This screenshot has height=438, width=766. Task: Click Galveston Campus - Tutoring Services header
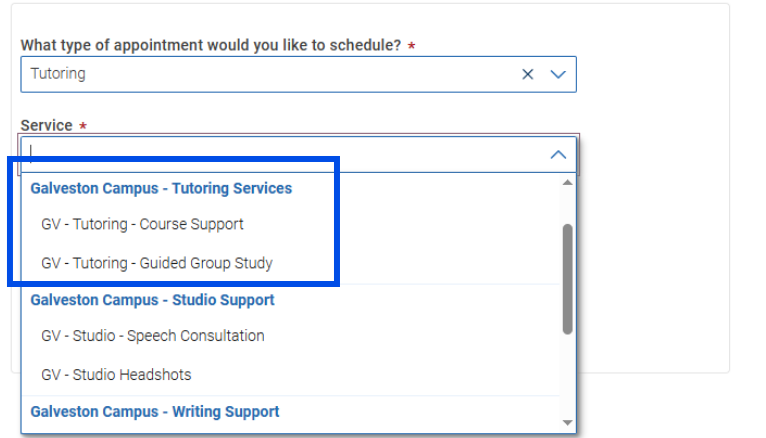click(x=161, y=188)
